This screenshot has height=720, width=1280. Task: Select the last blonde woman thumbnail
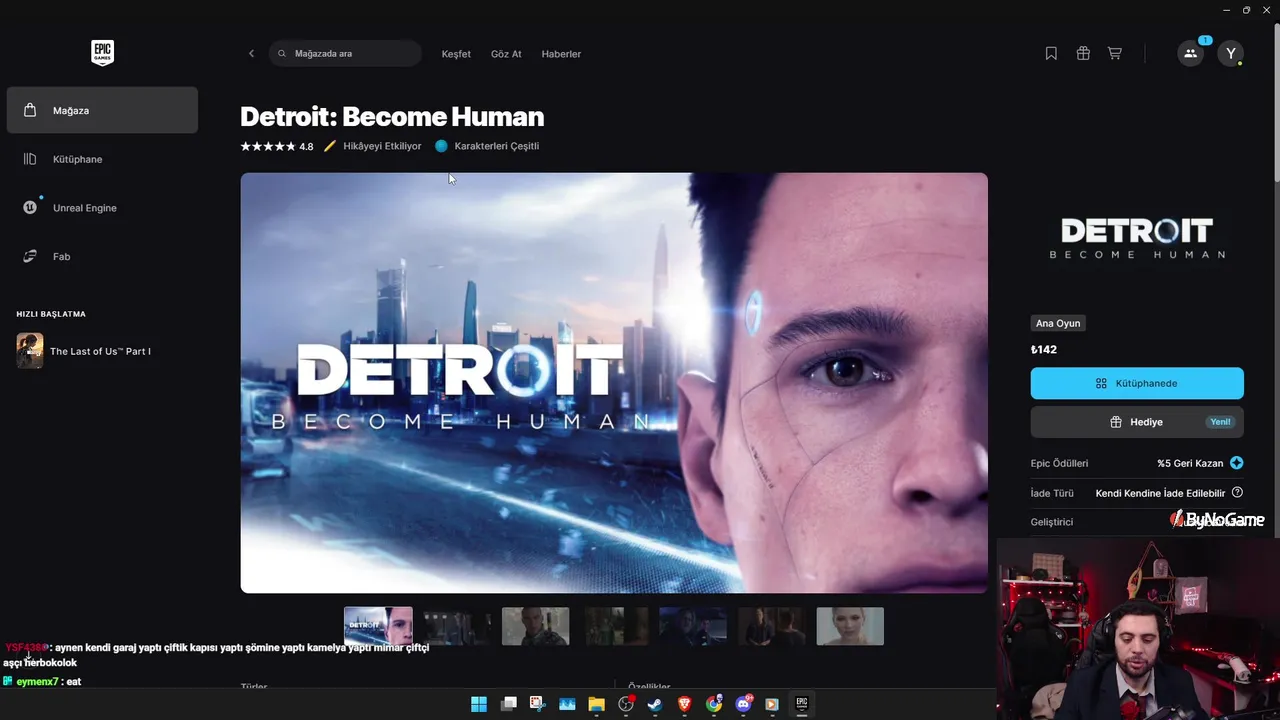click(850, 626)
